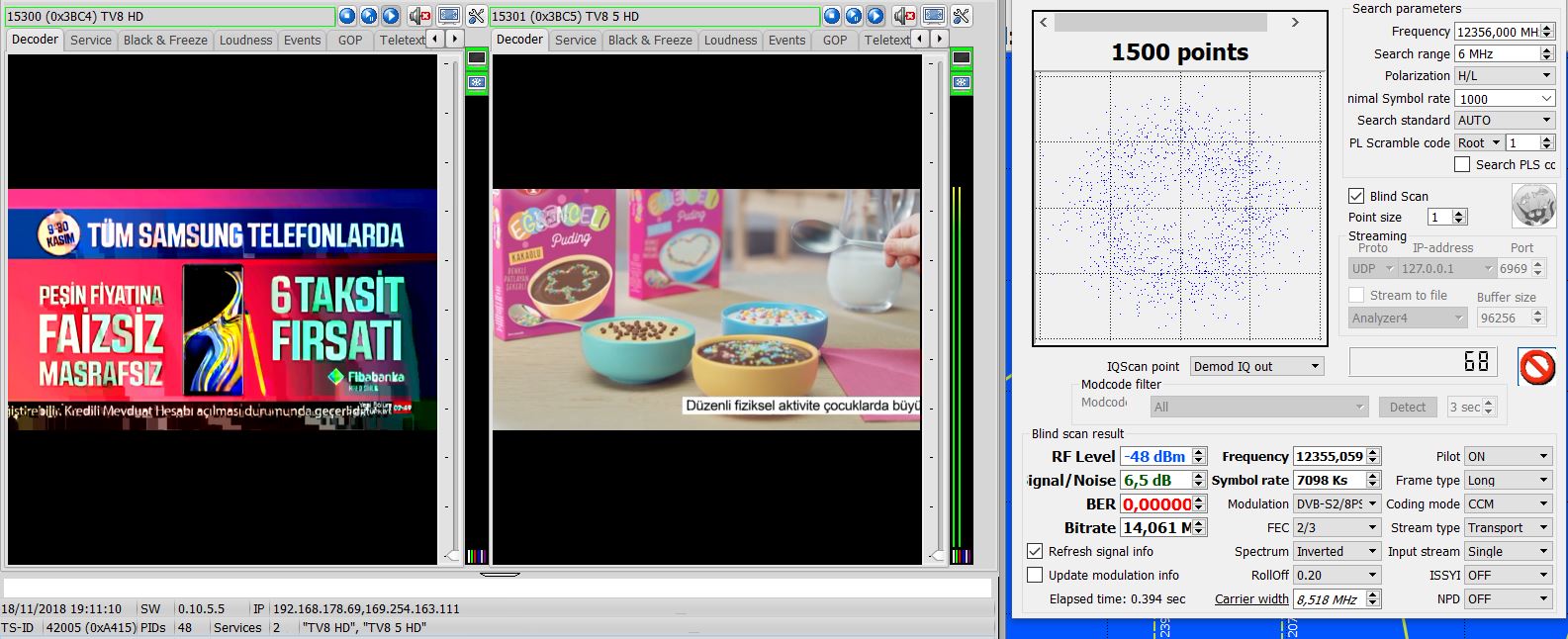Open minimal Symbol rate combo box

1505,98
